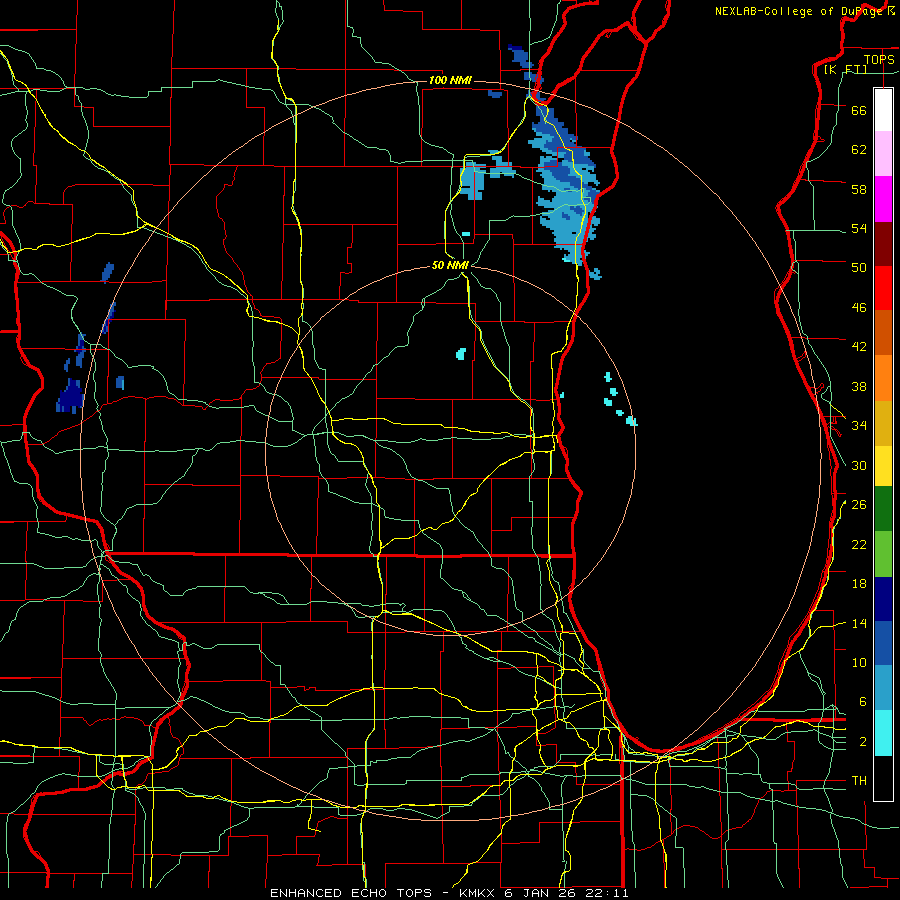Click the "50 NMI" range ring label
The height and width of the screenshot is (900, 900).
point(450,265)
